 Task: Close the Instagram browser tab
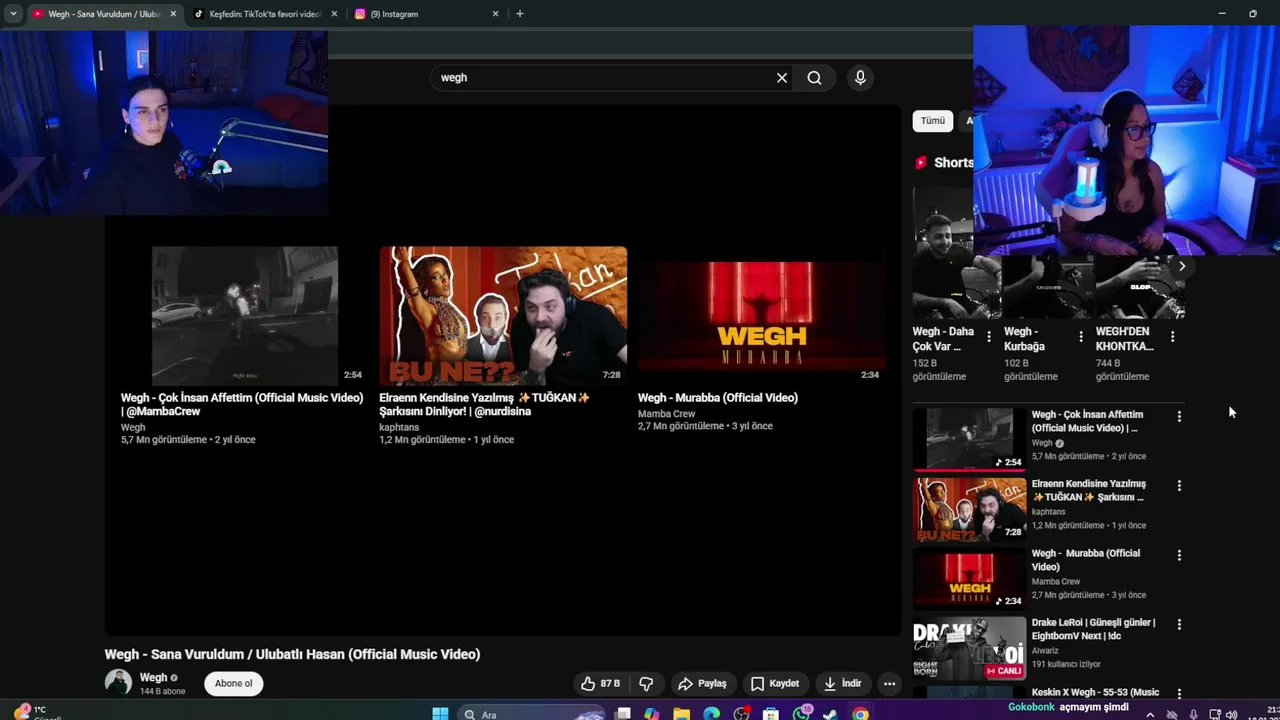tap(495, 14)
